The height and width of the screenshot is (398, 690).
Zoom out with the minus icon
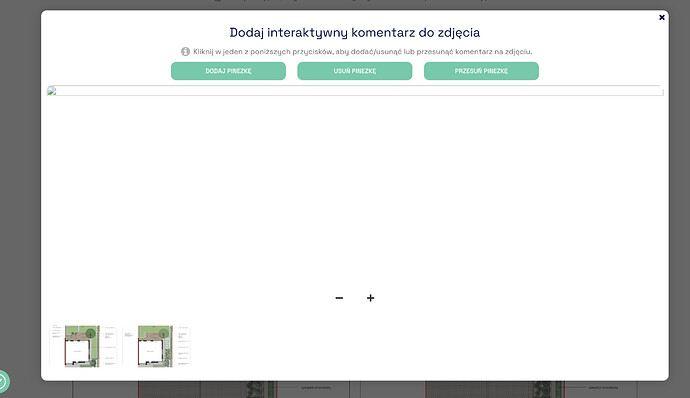339,298
